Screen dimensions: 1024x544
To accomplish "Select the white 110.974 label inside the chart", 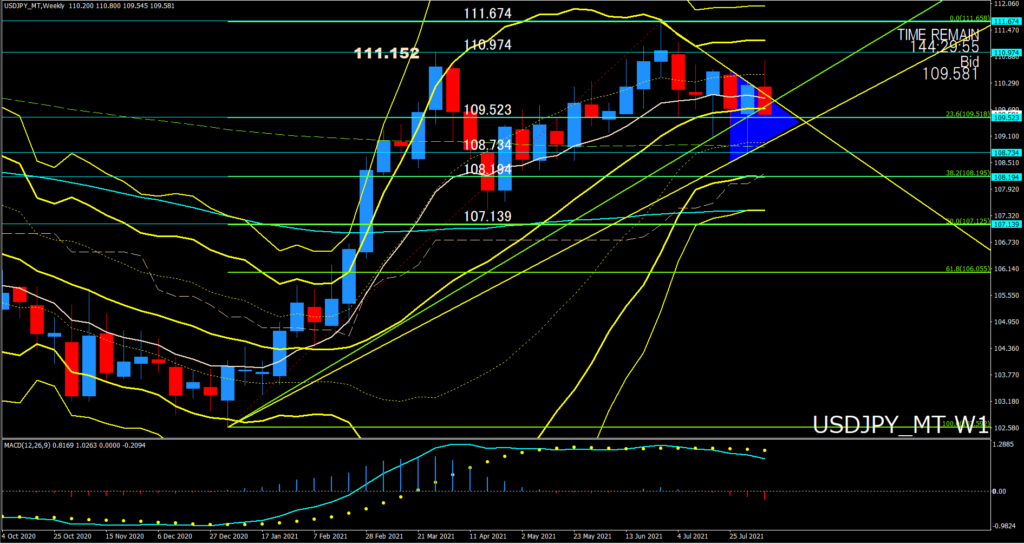I will click(487, 45).
